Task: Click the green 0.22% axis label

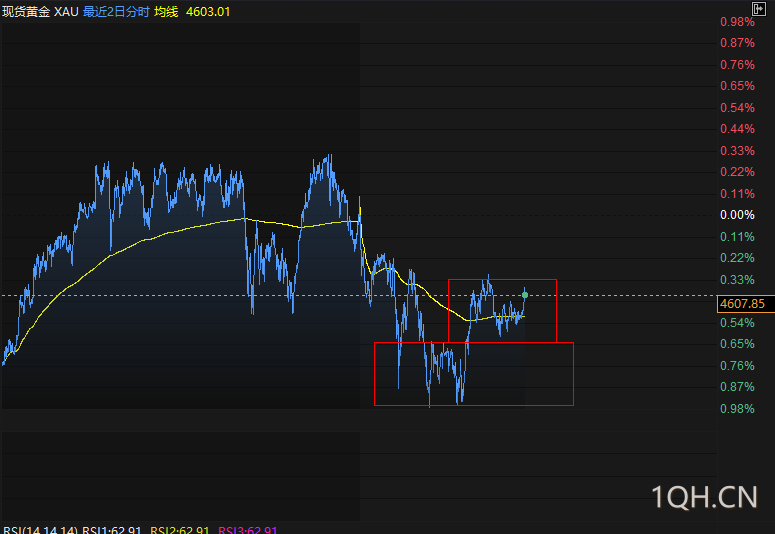Action: 737,258
